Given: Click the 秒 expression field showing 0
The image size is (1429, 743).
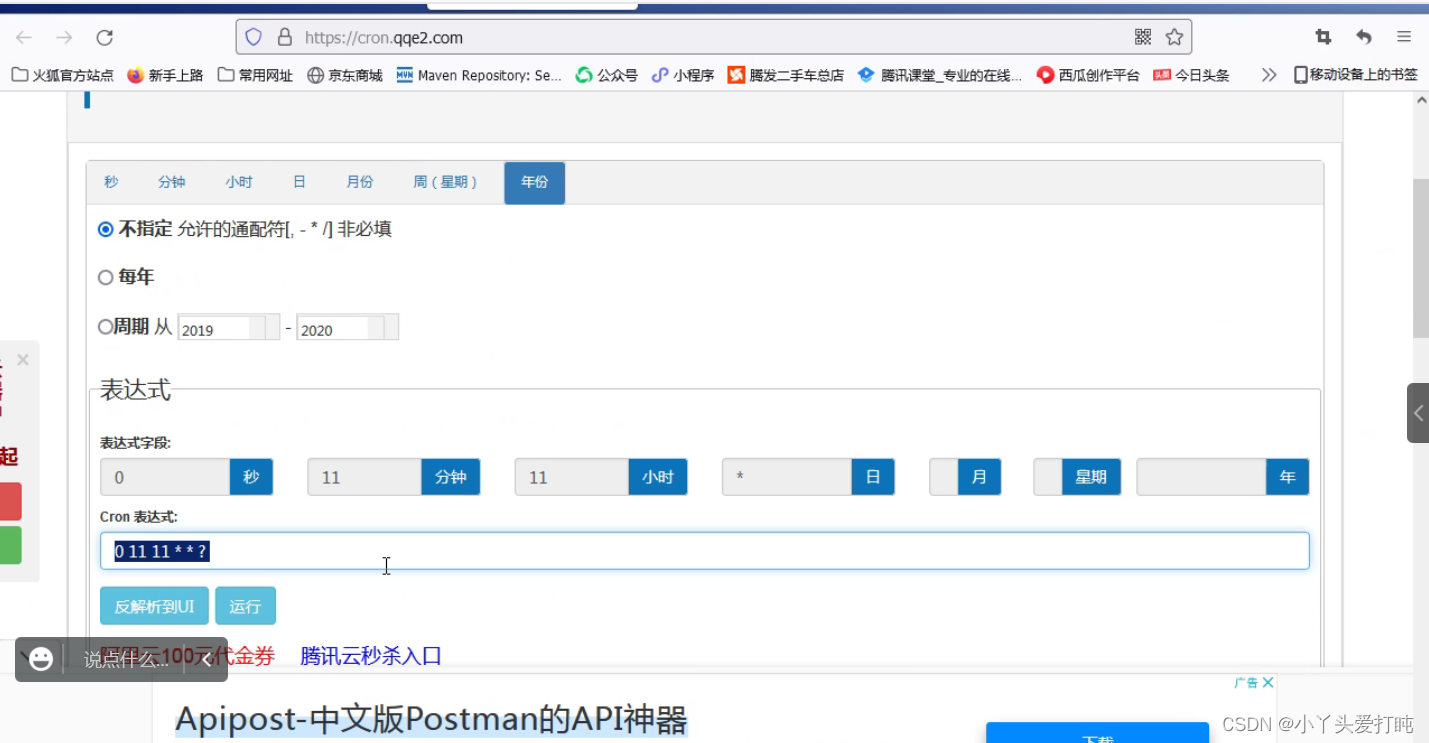Looking at the screenshot, I should (165, 477).
